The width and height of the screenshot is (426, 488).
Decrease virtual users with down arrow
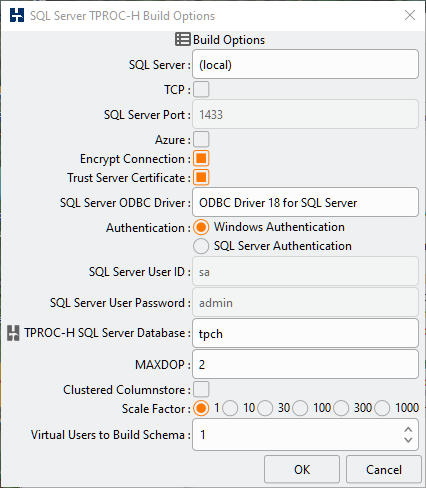[408, 440]
